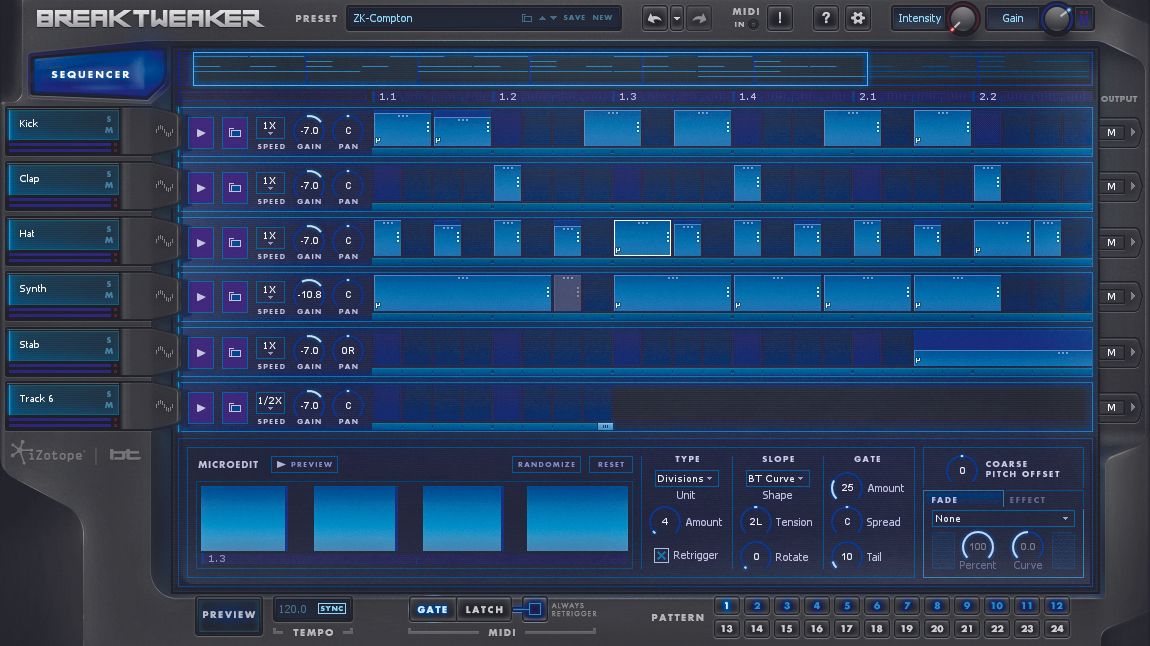The image size is (1150, 646).
Task: Click the undo arrow icon
Action: coord(654,18)
